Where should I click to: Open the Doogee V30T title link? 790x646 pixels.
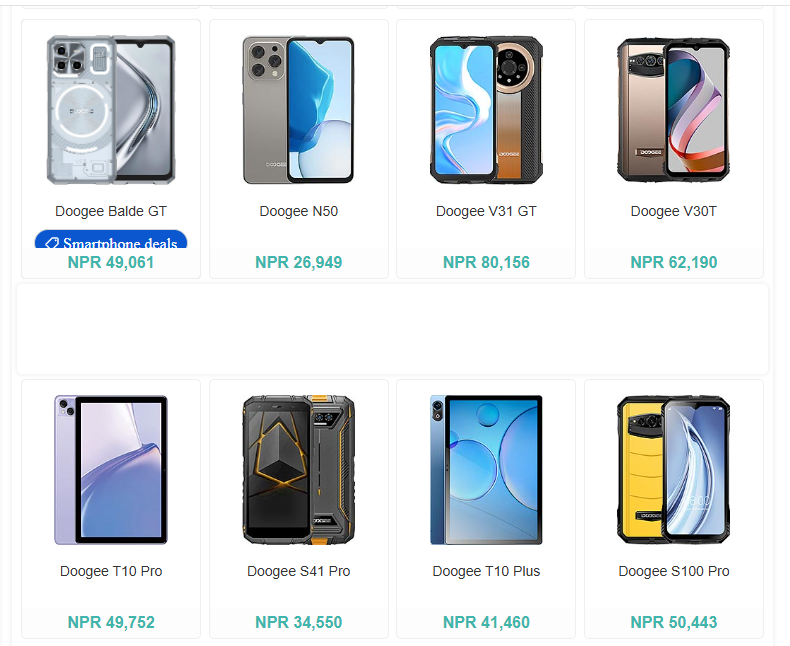674,211
